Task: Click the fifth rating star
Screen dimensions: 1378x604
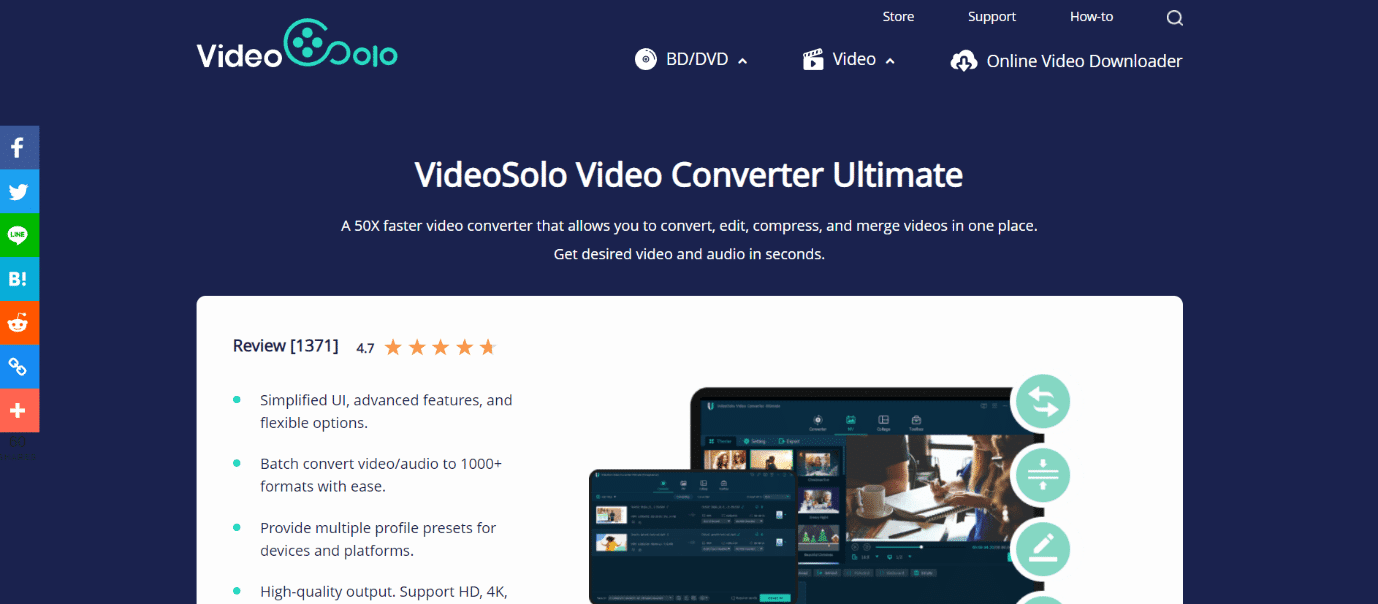Action: point(488,346)
